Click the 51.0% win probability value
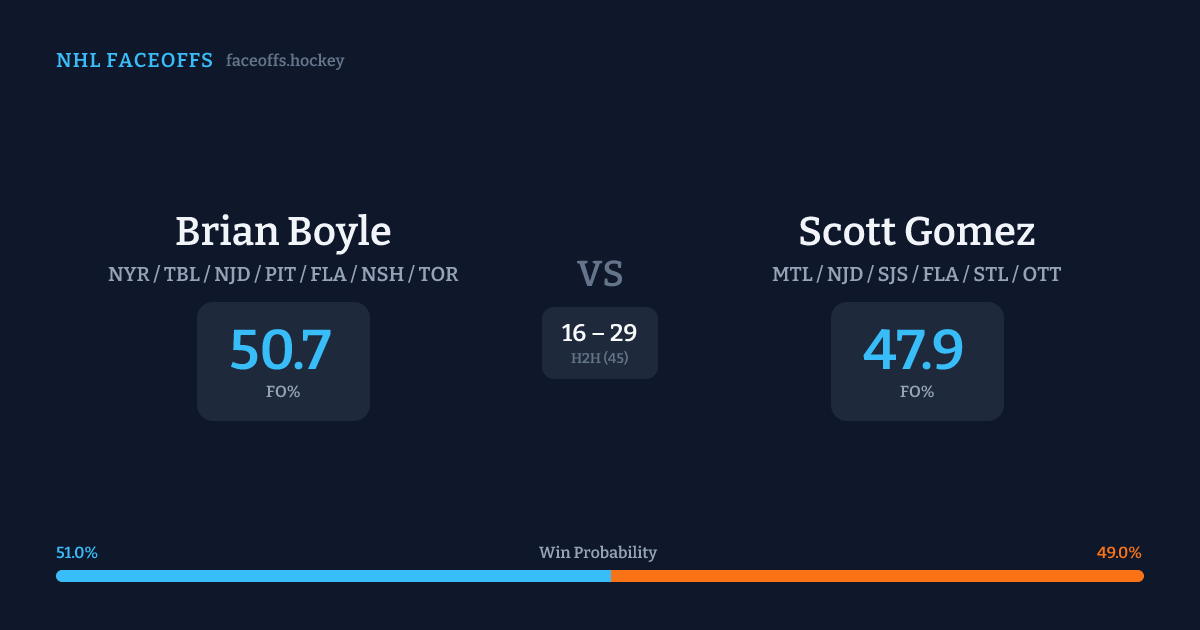The height and width of the screenshot is (630, 1200). coord(77,553)
